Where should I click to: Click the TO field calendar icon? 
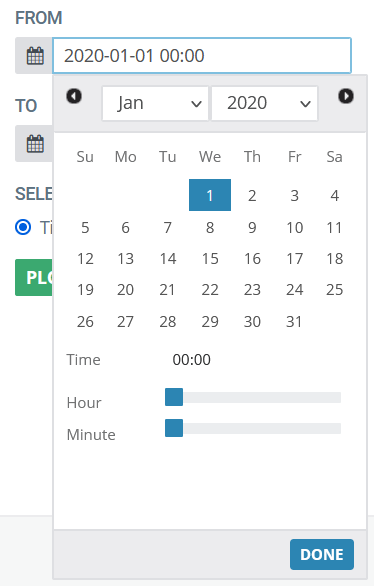(35, 144)
